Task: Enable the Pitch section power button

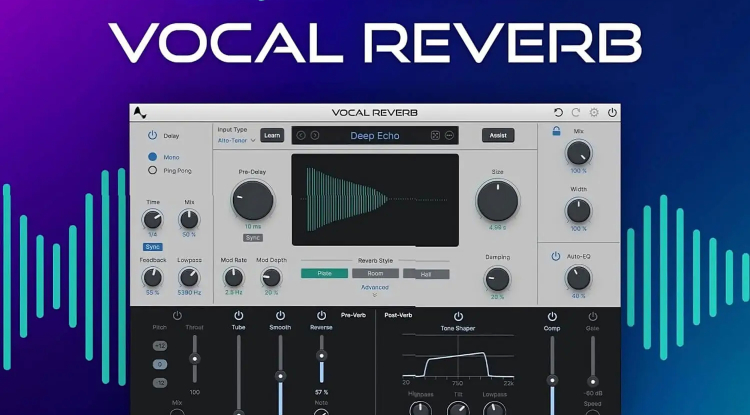Action: [x=177, y=316]
